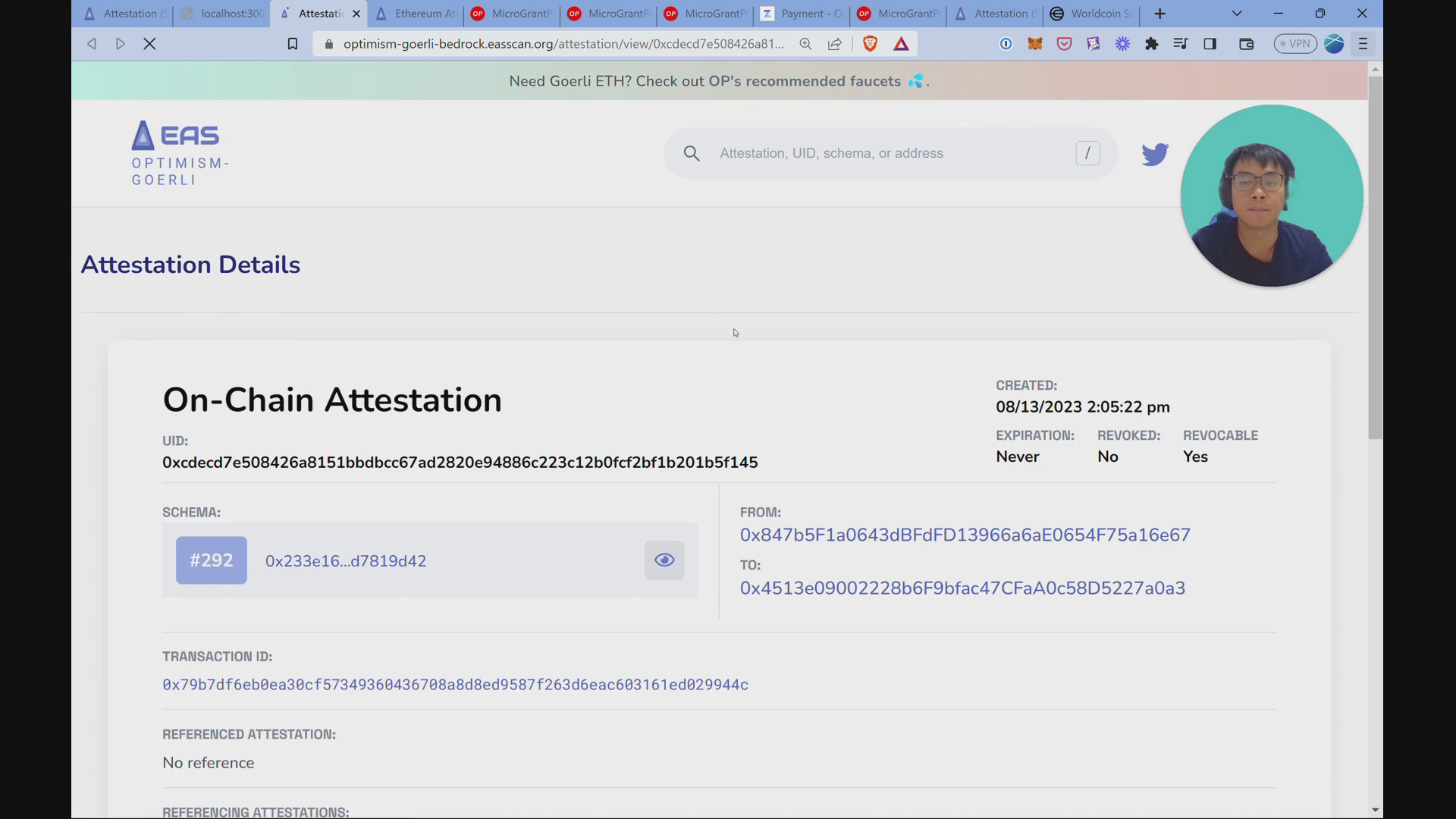Switch to the Payment tab
The width and height of the screenshot is (1456, 819).
pos(802,14)
